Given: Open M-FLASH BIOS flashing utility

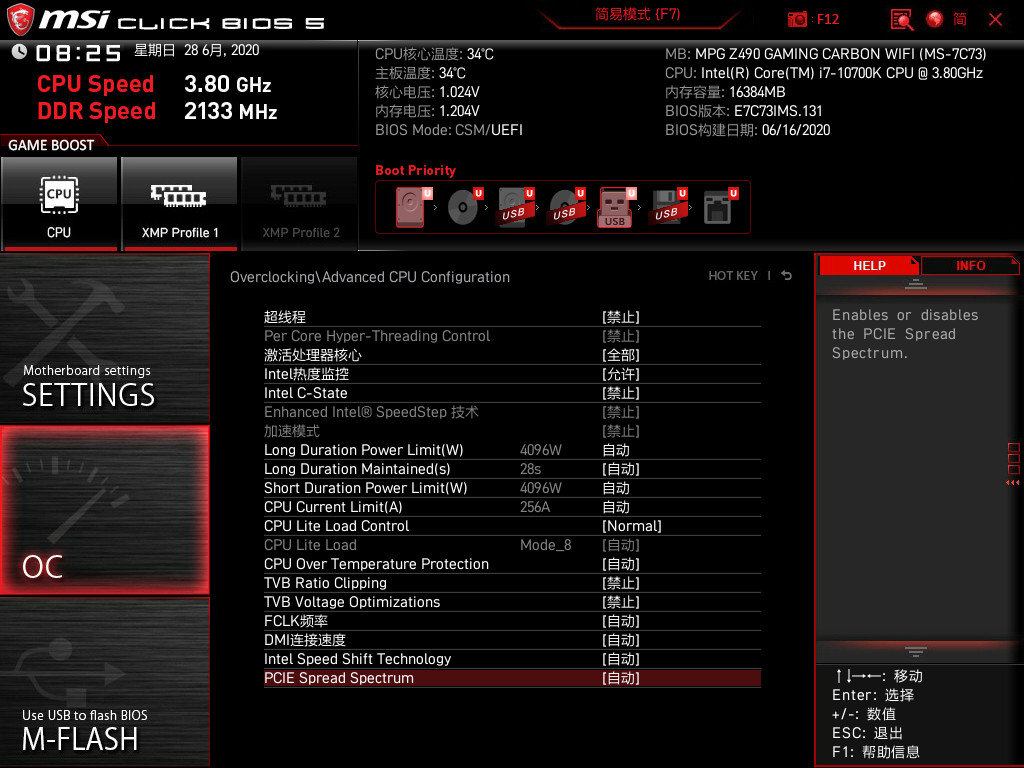Looking at the screenshot, I should point(104,682).
